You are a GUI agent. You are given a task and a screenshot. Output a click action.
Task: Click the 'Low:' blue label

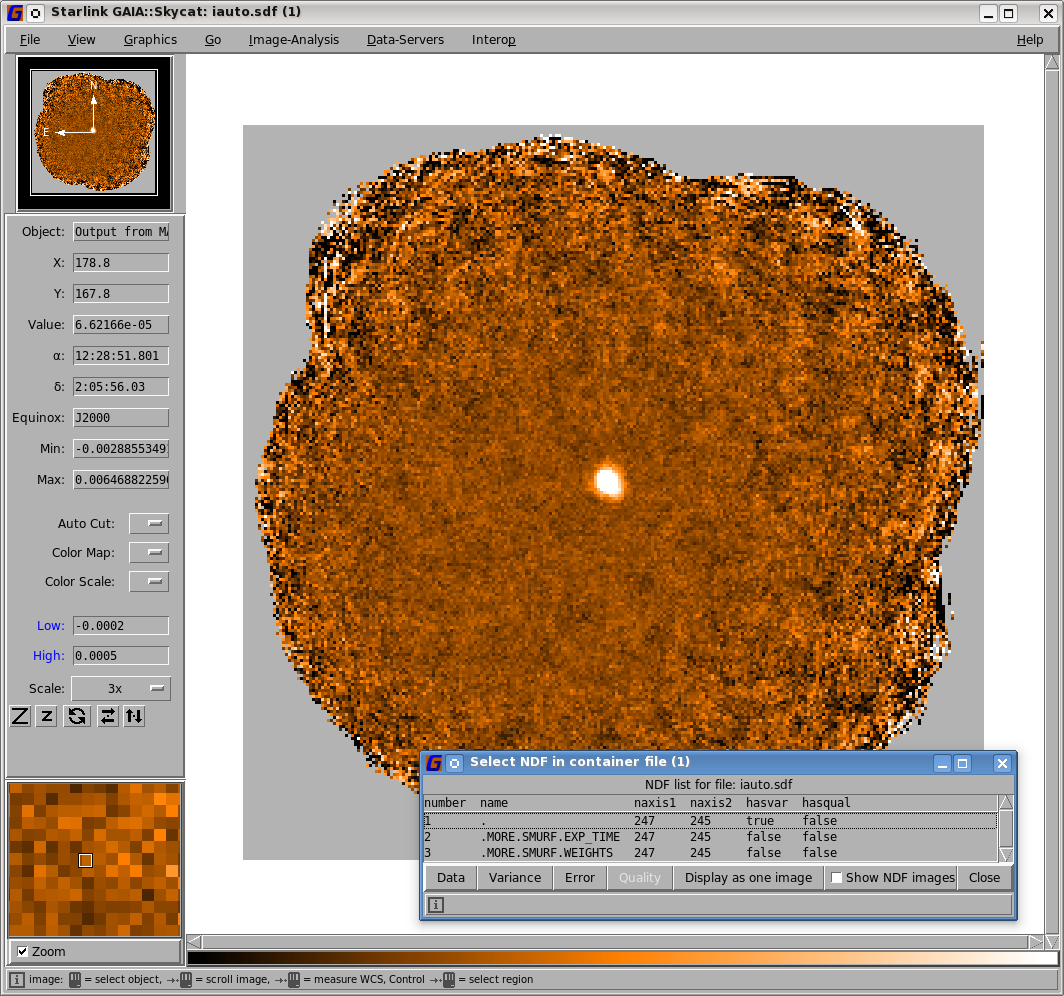pos(51,626)
